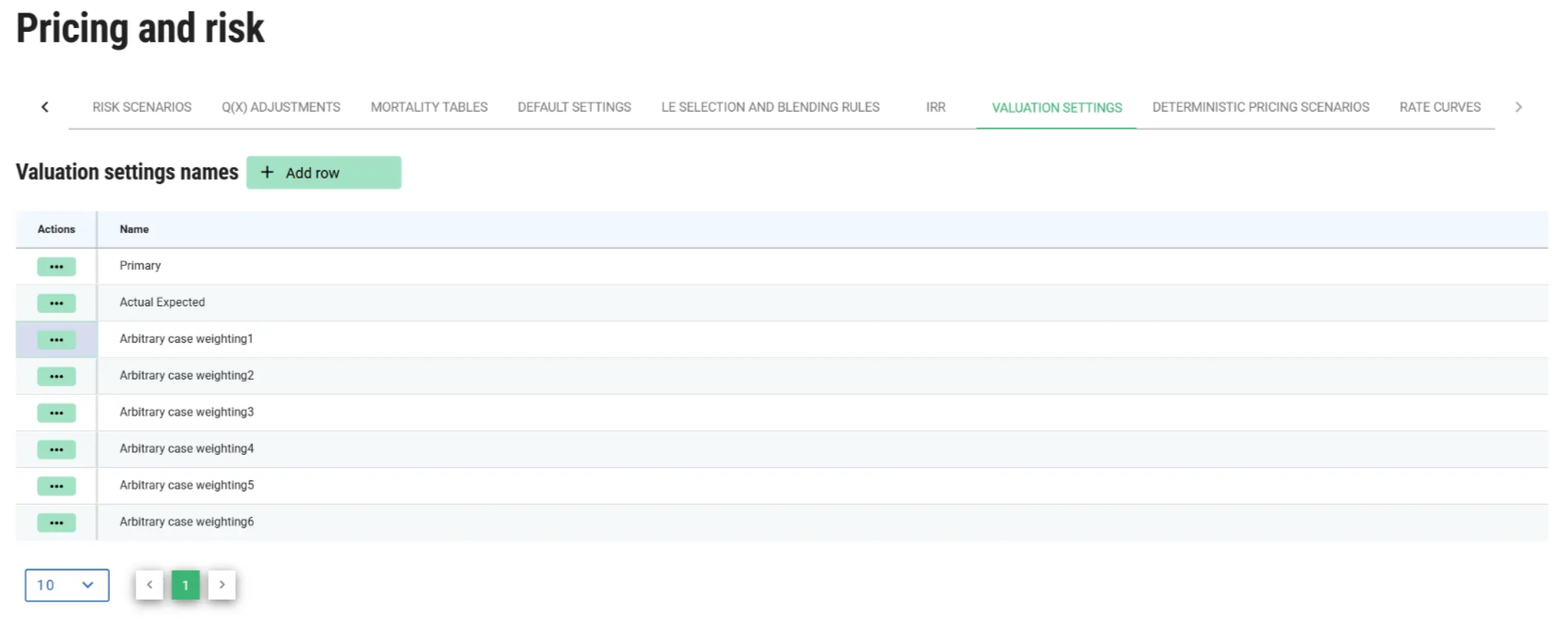Go to the next page of results
1568x626 pixels.
(x=222, y=585)
